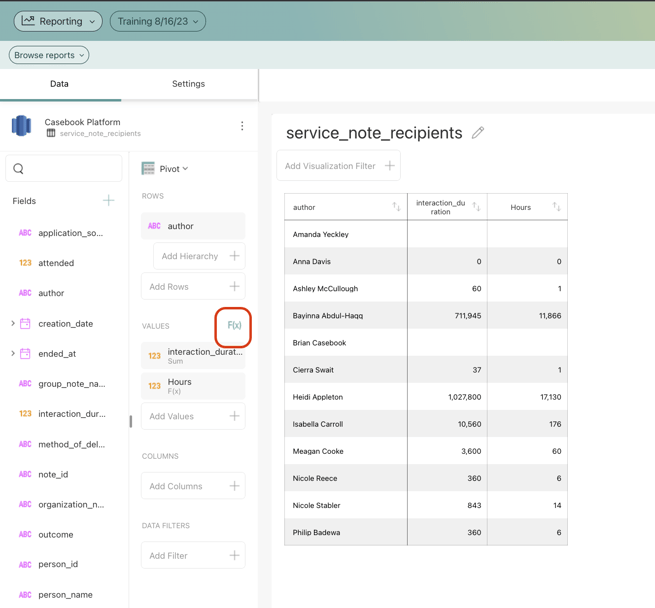This screenshot has height=608, width=655.
Task: Switch to the Data tab
Action: (x=59, y=84)
